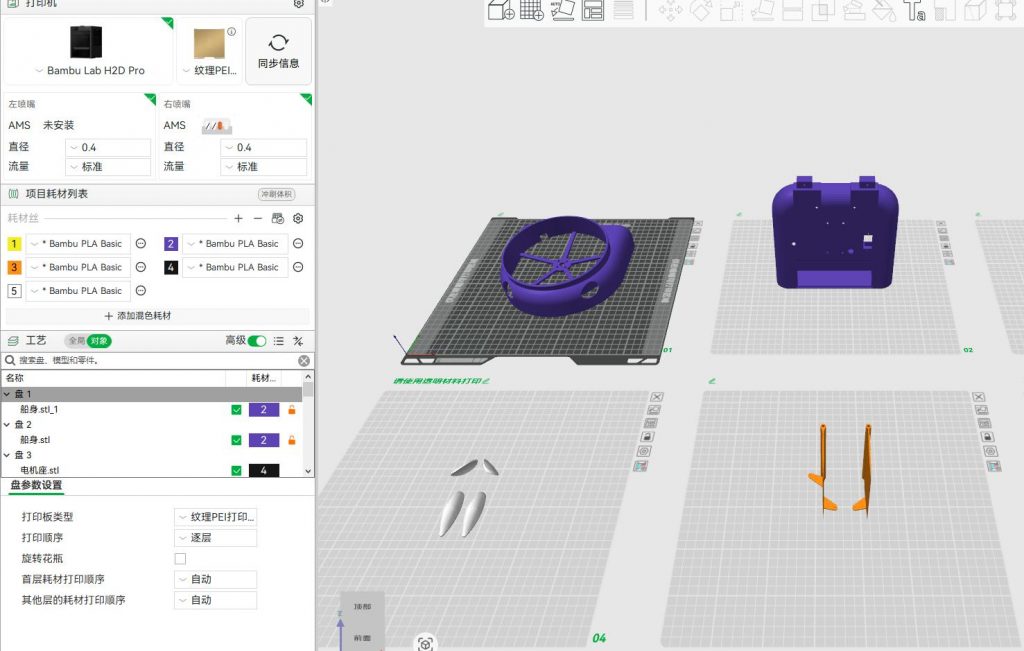Click the plus icon to add filament

coord(238,218)
